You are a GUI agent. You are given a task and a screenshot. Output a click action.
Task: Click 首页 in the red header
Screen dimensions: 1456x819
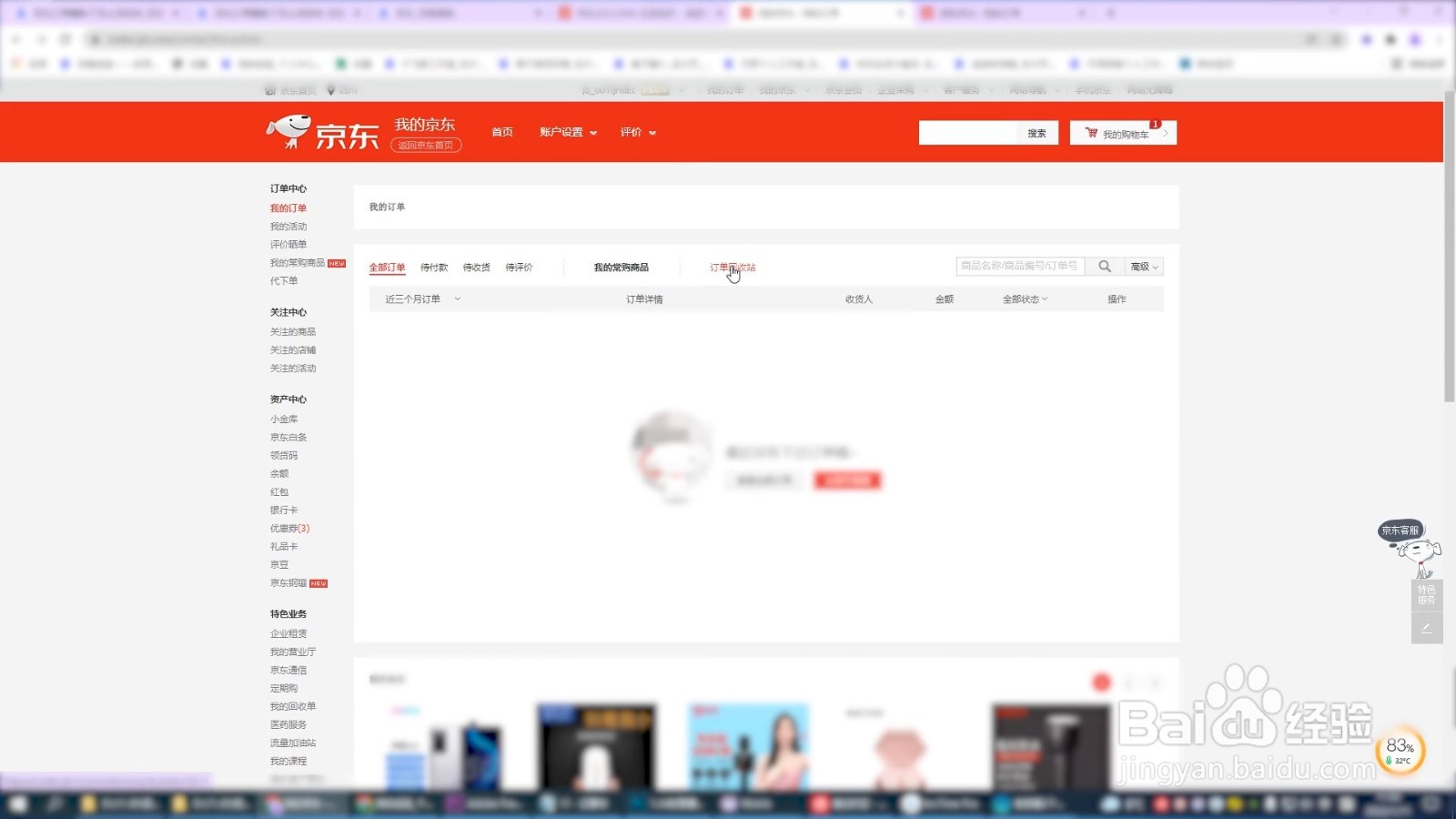[502, 132]
